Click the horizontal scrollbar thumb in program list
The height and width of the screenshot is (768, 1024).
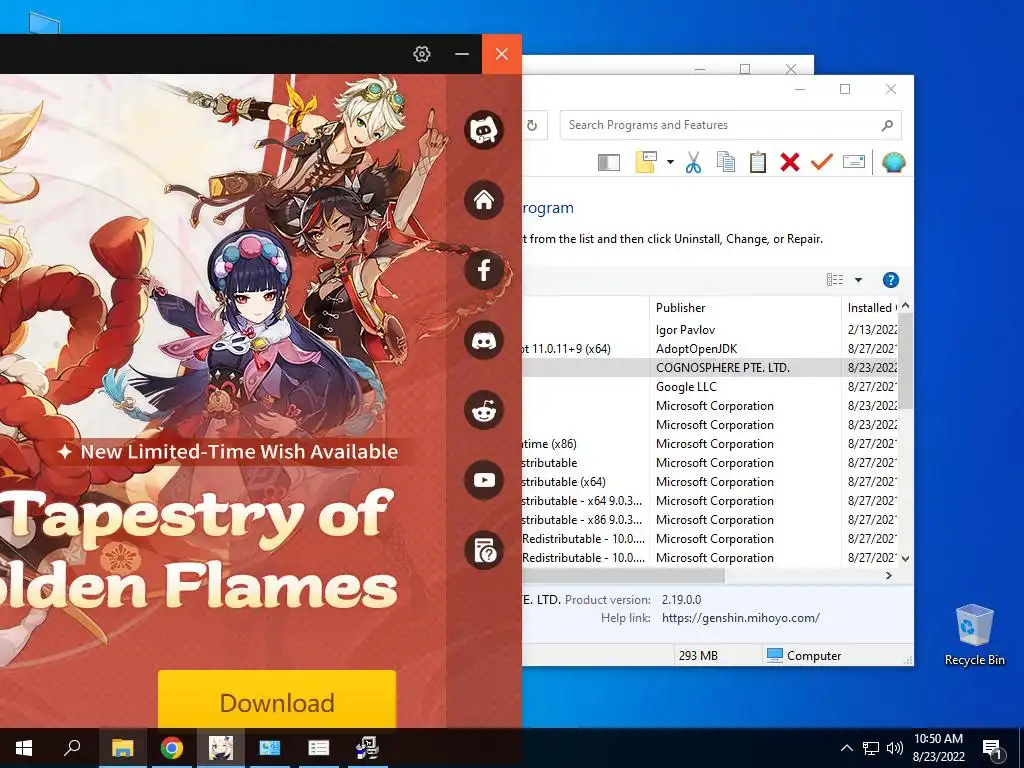pyautogui.click(x=623, y=575)
